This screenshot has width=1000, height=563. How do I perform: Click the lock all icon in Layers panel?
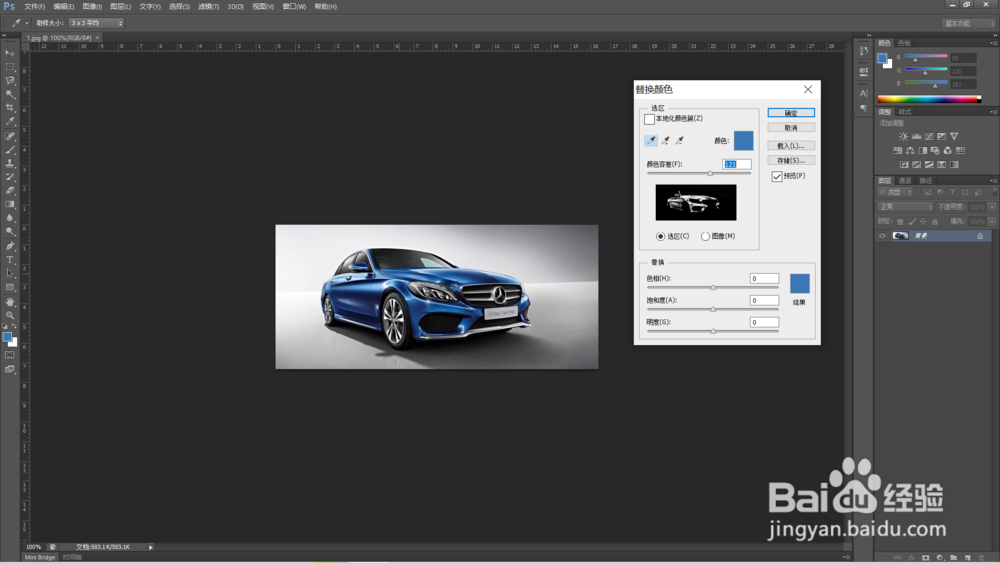tap(935, 221)
